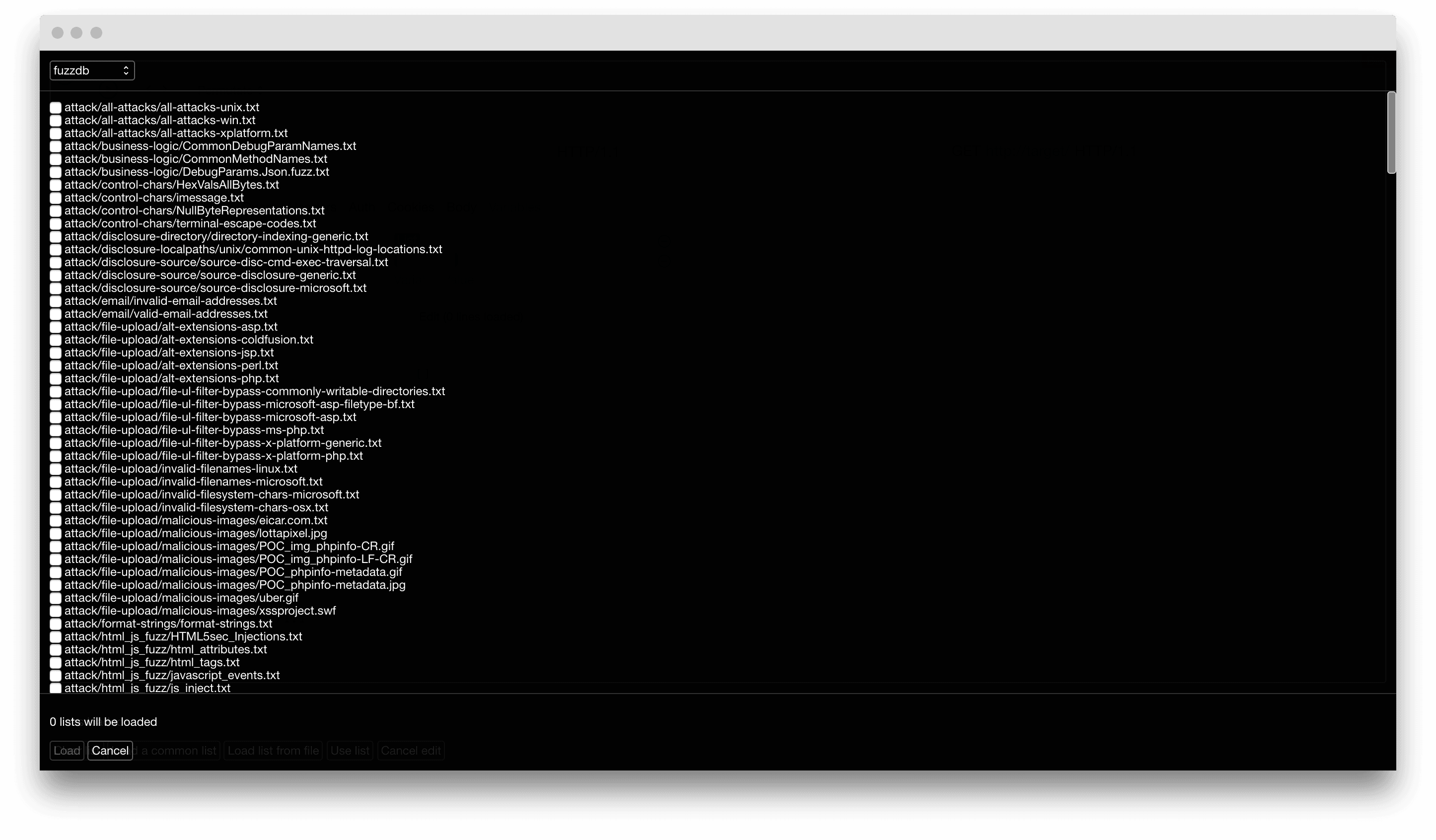
Task: Check source-disclosure-generic.txt checkbox
Action: (x=55, y=275)
